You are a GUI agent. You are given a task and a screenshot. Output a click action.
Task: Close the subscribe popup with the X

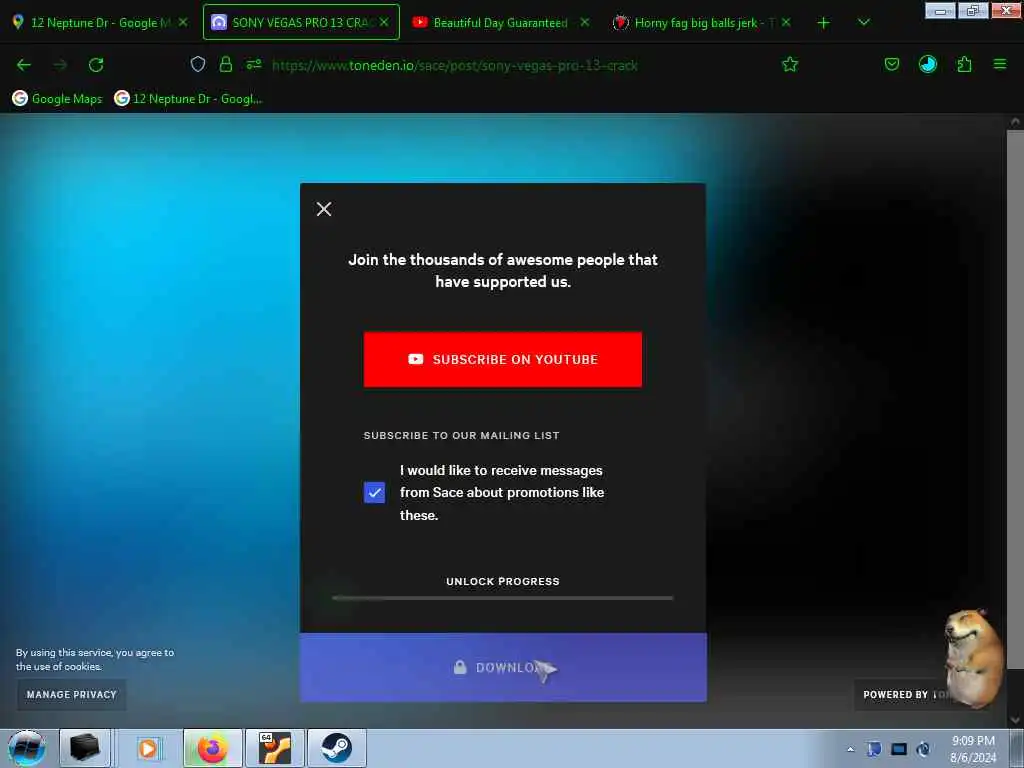pos(324,209)
